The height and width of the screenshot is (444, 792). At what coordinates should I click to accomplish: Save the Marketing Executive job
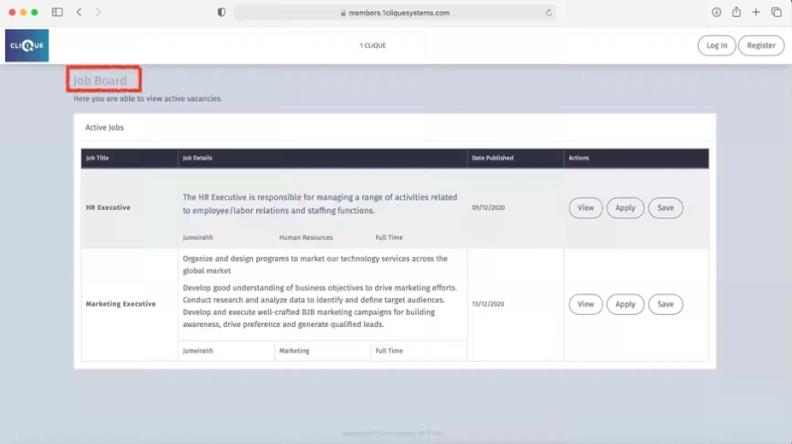point(665,304)
